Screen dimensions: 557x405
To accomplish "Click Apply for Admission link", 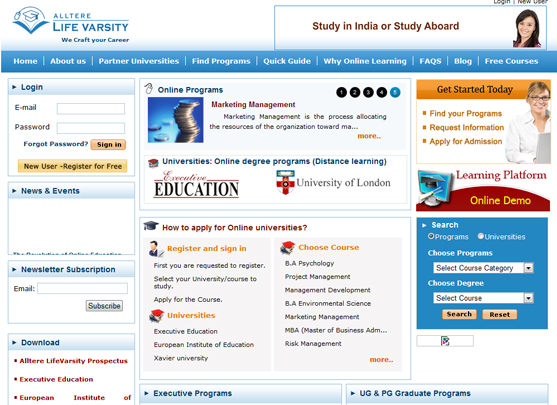I will (466, 141).
